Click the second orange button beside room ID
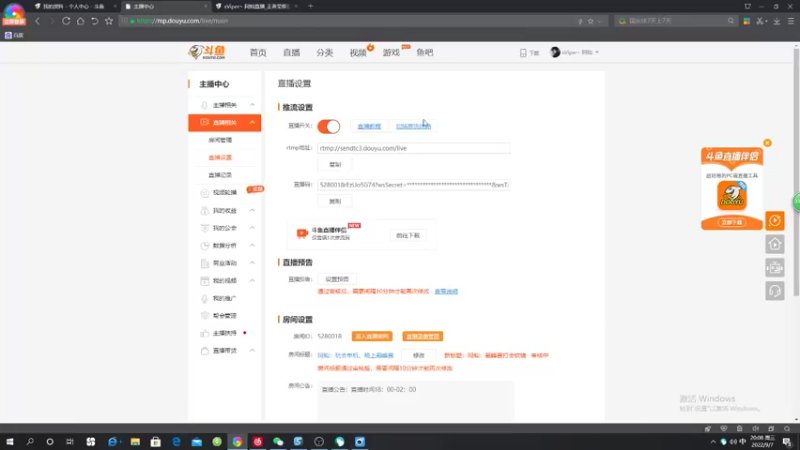Viewport: 800px width, 450px height. (422, 336)
